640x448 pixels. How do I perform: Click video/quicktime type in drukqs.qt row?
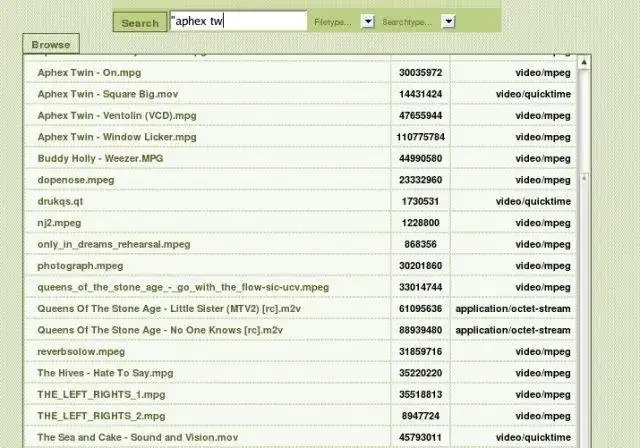pos(533,202)
